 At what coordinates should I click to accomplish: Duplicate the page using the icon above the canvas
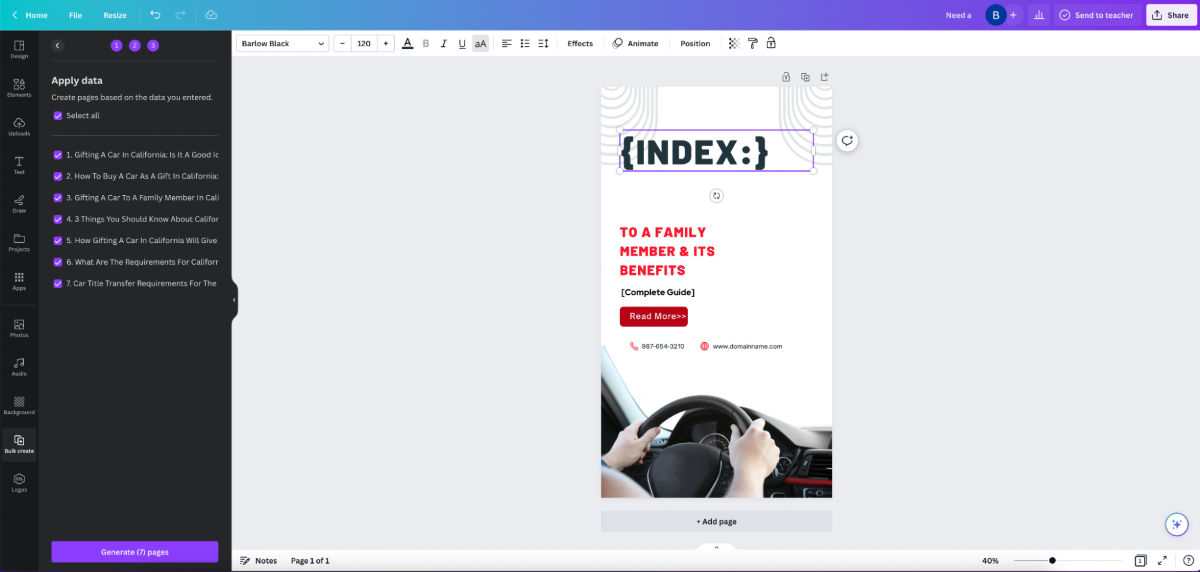point(805,77)
